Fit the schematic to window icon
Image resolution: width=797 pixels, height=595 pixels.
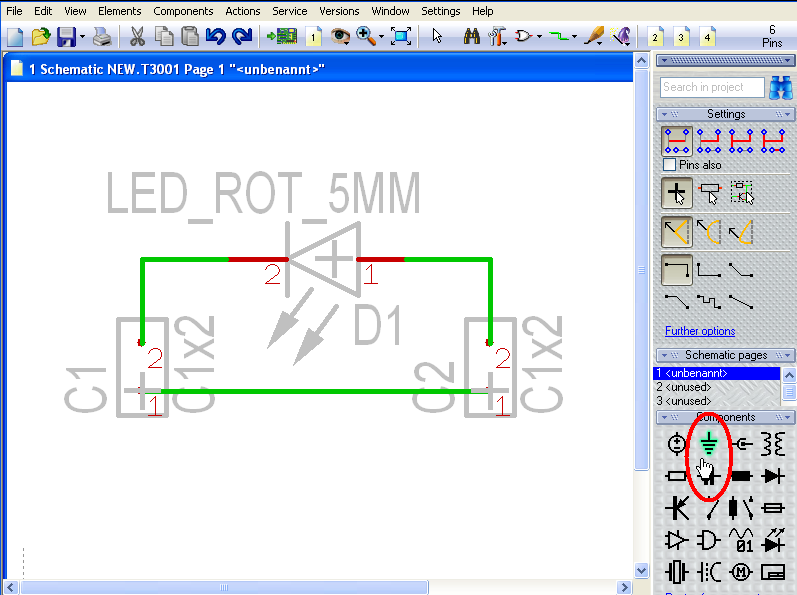click(x=401, y=37)
